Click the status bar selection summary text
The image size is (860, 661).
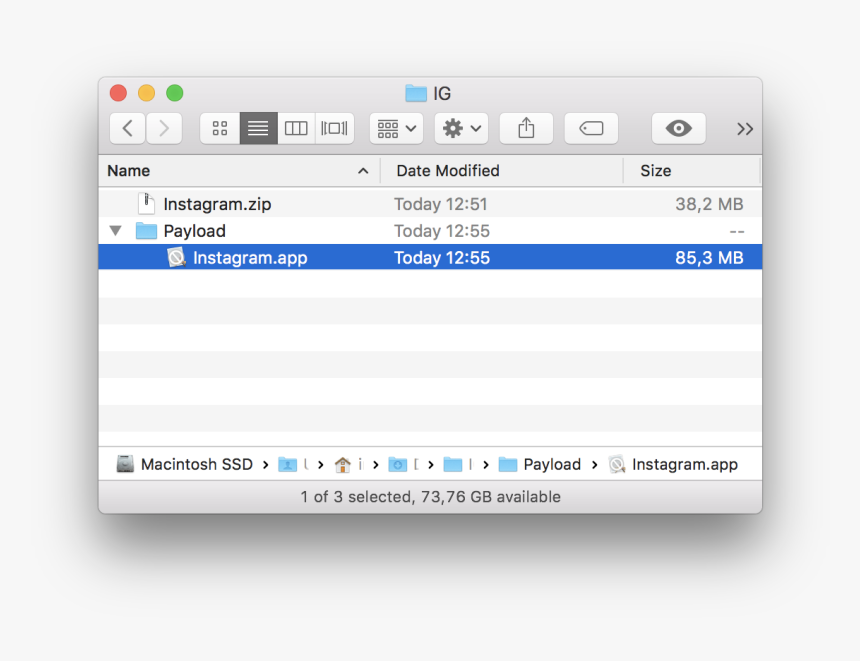[x=431, y=497]
